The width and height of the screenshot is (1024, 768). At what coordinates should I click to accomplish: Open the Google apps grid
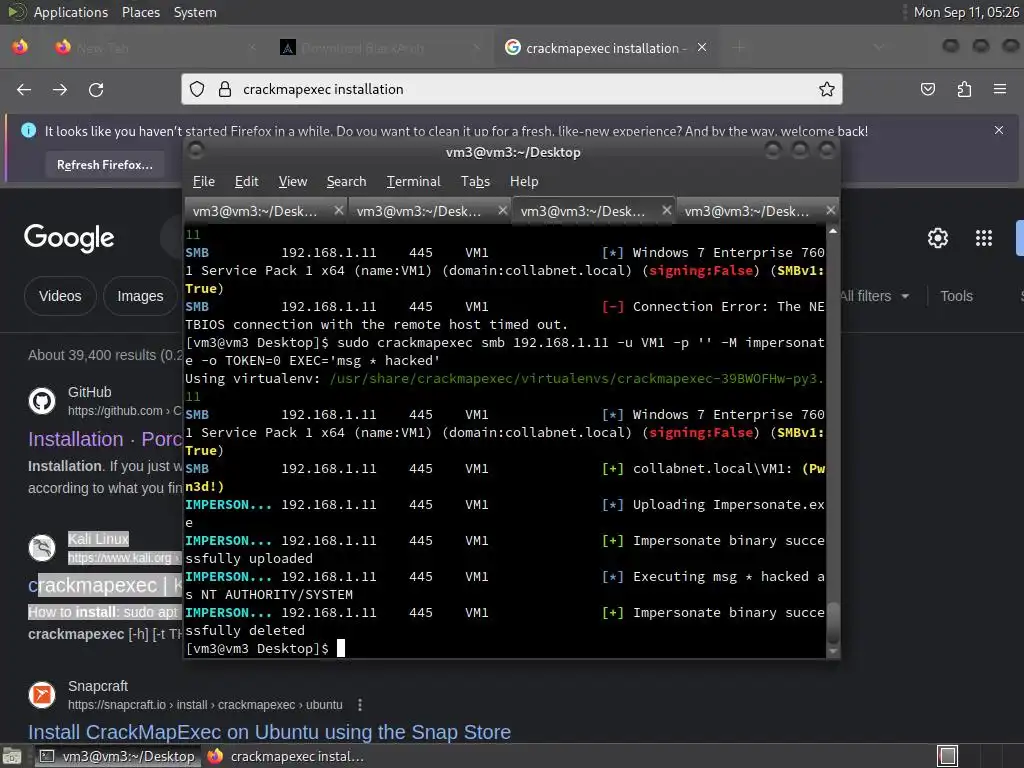coord(984,238)
